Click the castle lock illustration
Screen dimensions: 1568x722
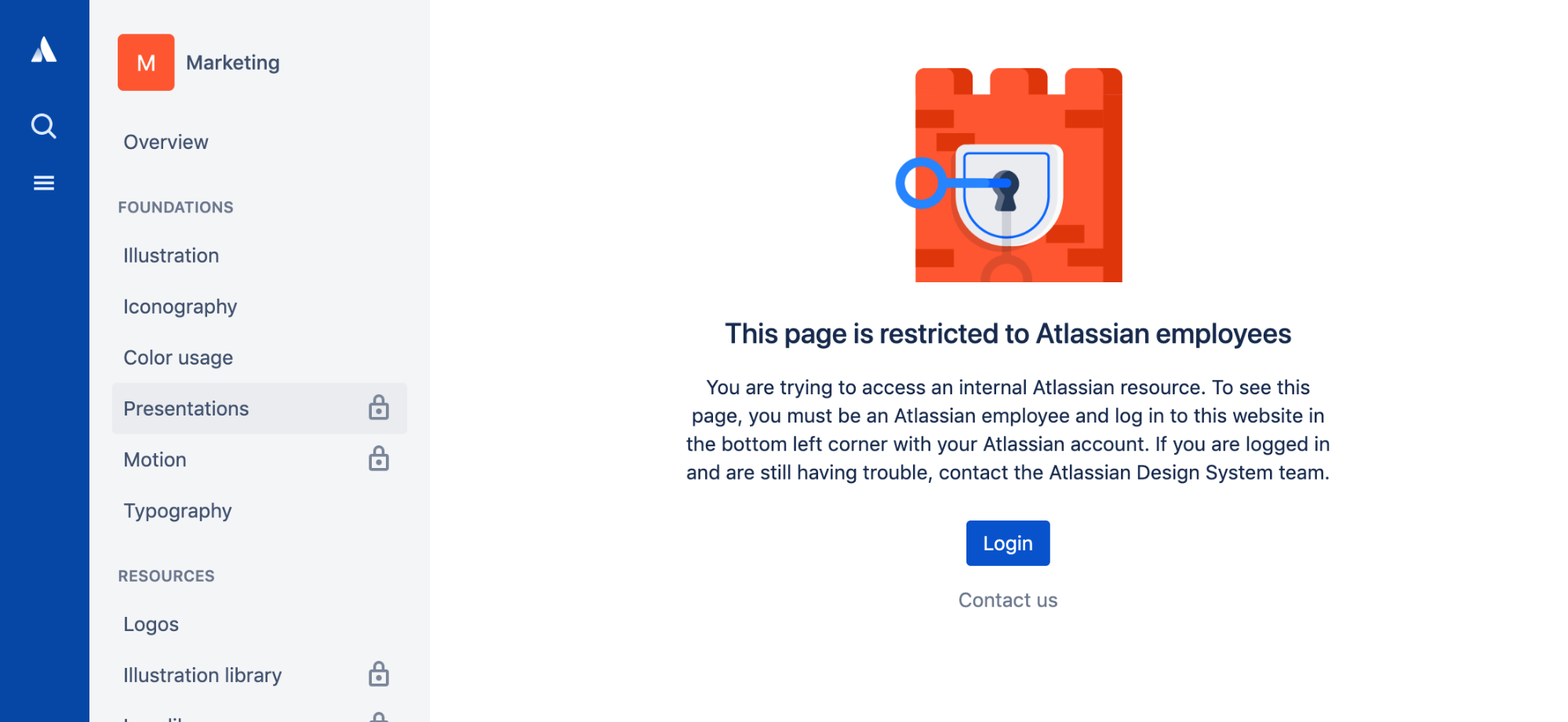(1009, 175)
